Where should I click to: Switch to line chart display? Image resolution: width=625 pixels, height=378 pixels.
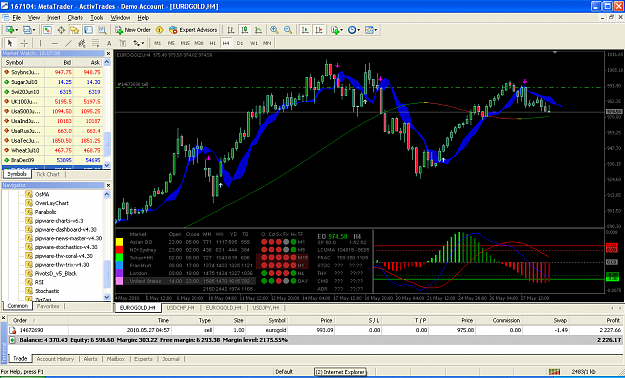258,30
